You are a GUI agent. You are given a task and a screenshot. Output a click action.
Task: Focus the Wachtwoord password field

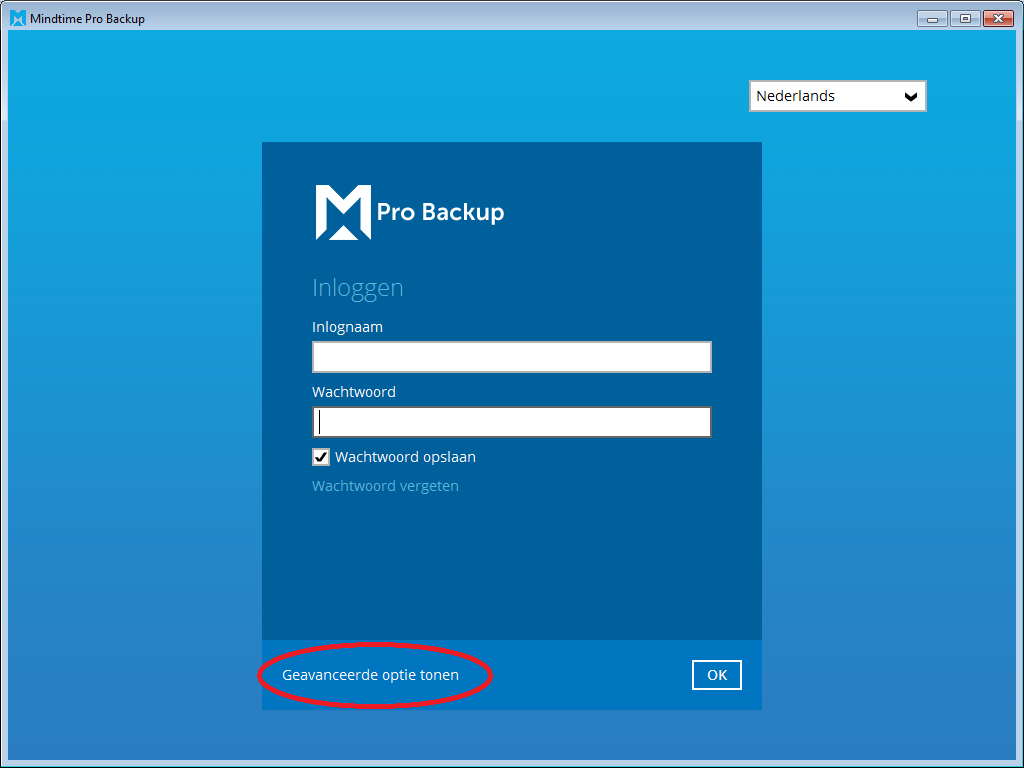coord(511,422)
